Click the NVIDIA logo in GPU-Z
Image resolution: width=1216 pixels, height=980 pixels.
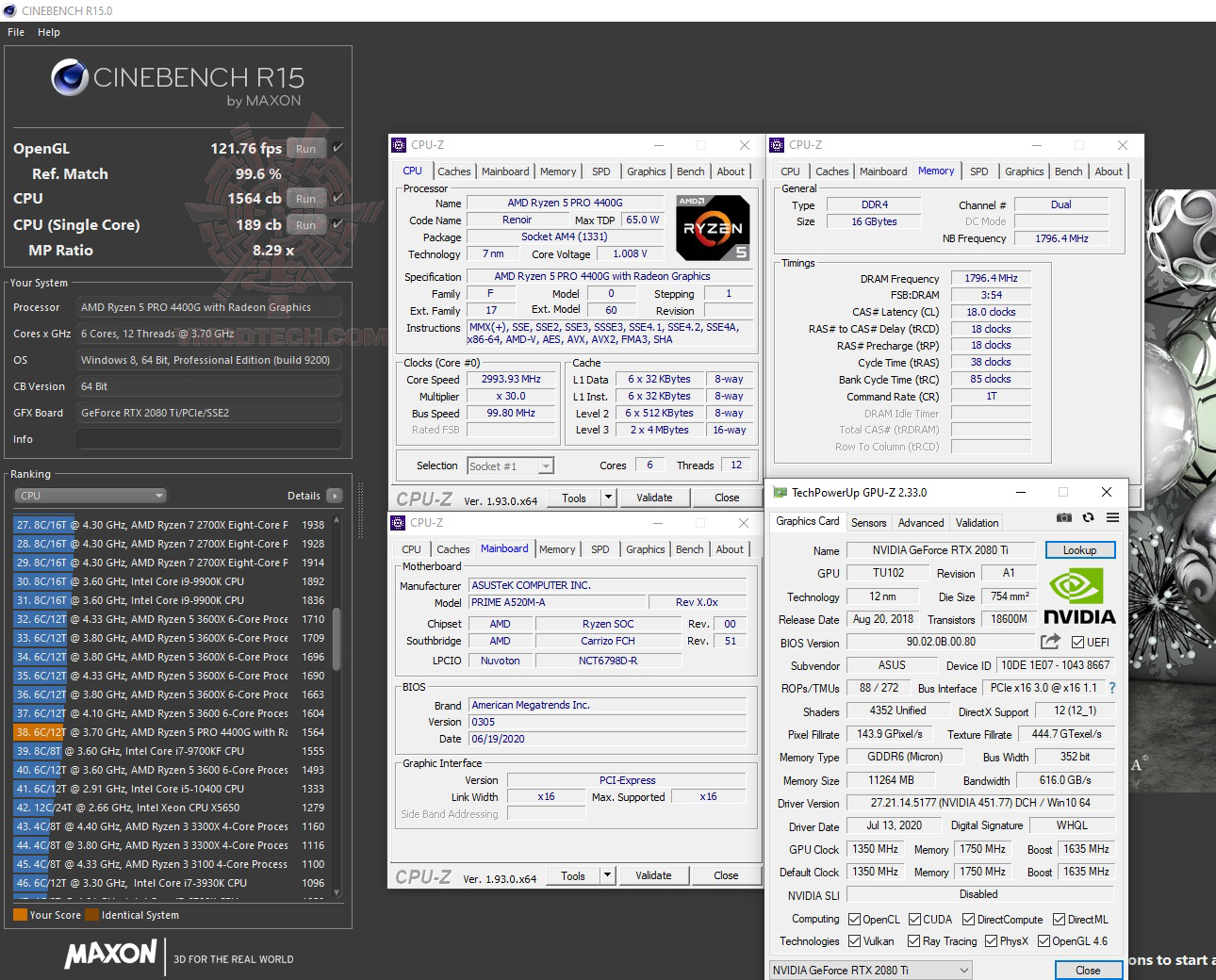coord(1080,596)
